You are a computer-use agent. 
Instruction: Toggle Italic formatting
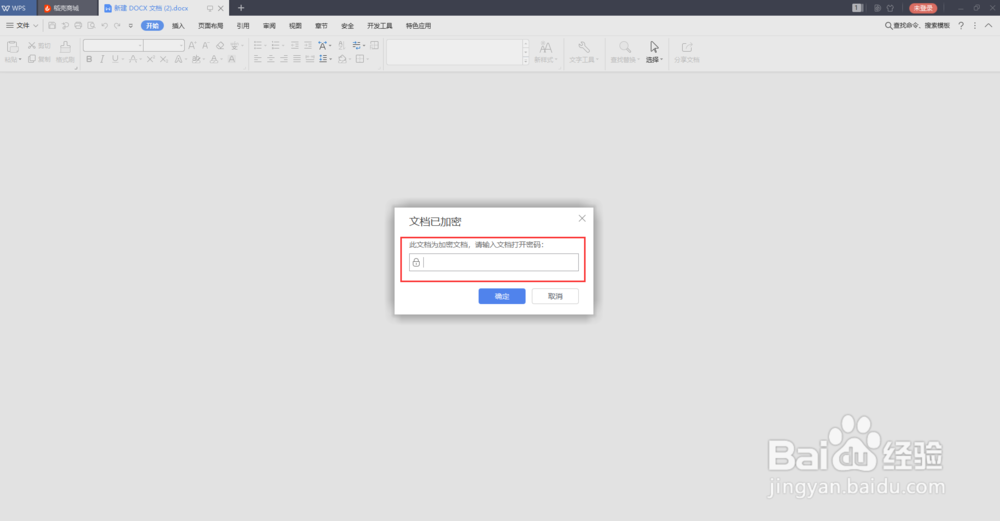point(101,59)
